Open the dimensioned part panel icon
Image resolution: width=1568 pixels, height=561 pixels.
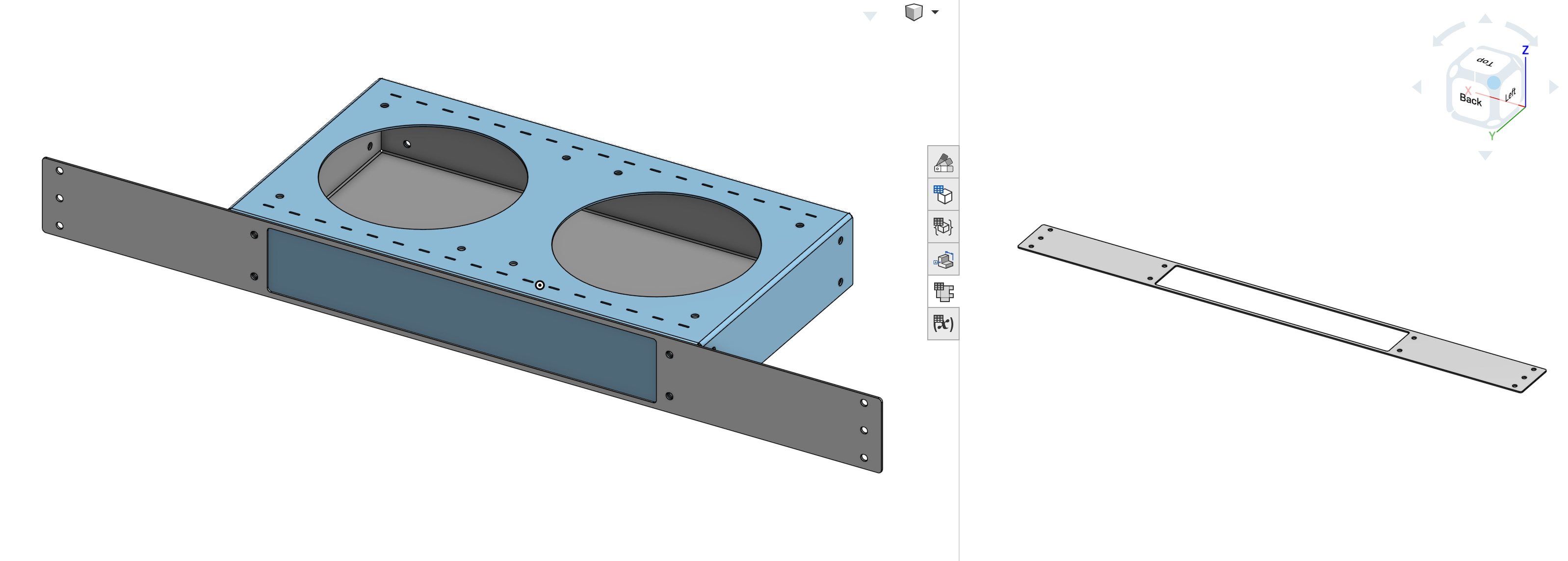point(943,260)
